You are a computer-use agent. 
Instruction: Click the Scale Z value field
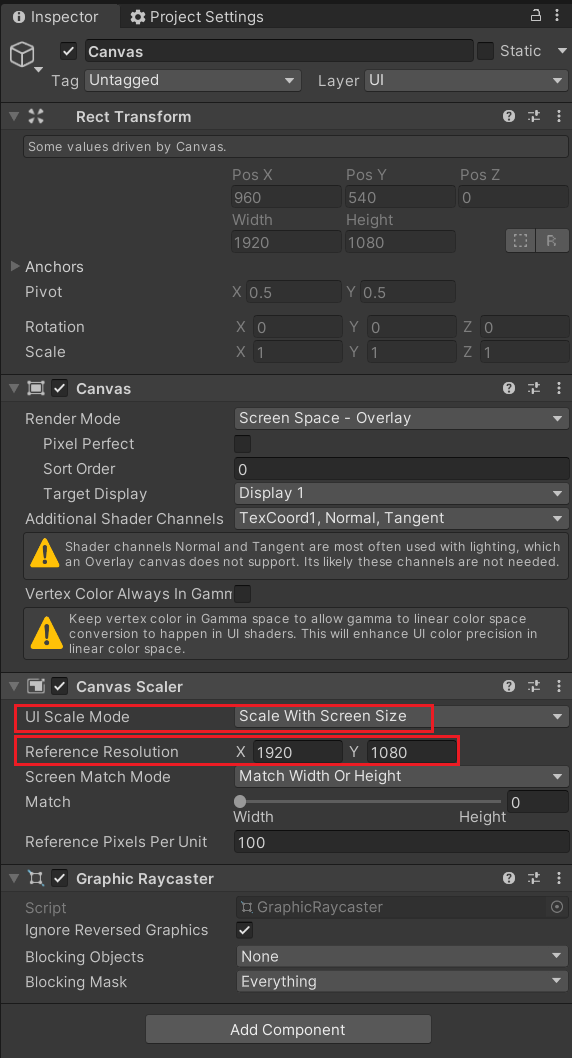point(524,352)
